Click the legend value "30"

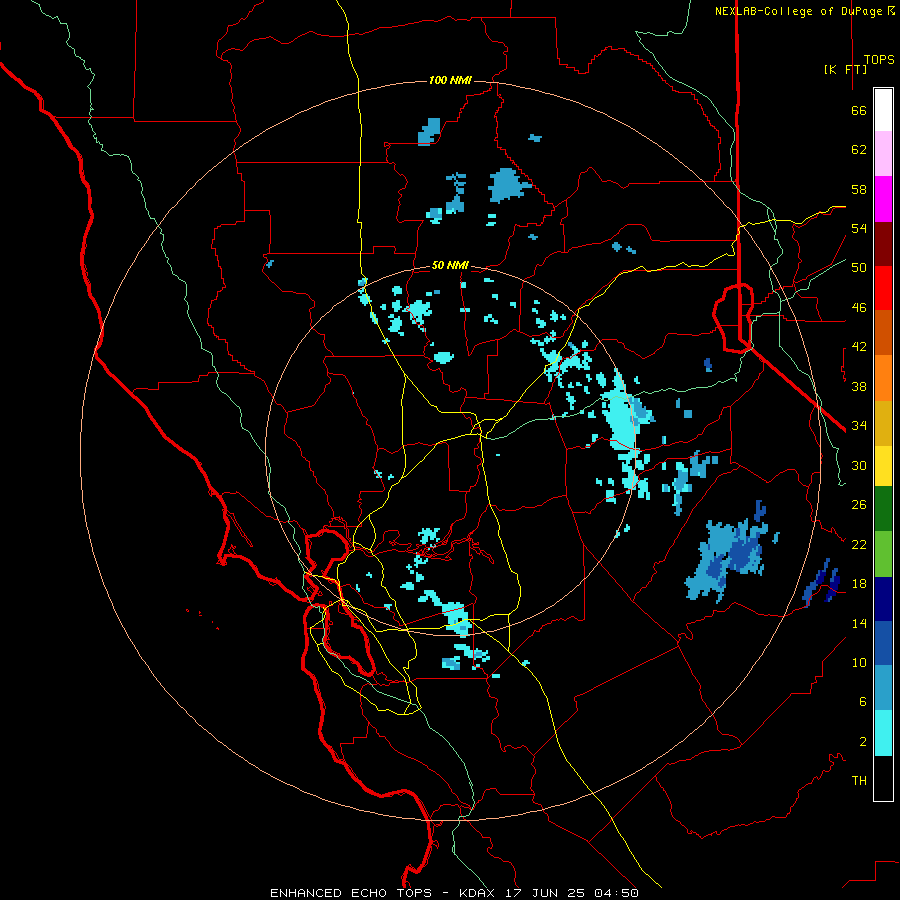coord(859,465)
